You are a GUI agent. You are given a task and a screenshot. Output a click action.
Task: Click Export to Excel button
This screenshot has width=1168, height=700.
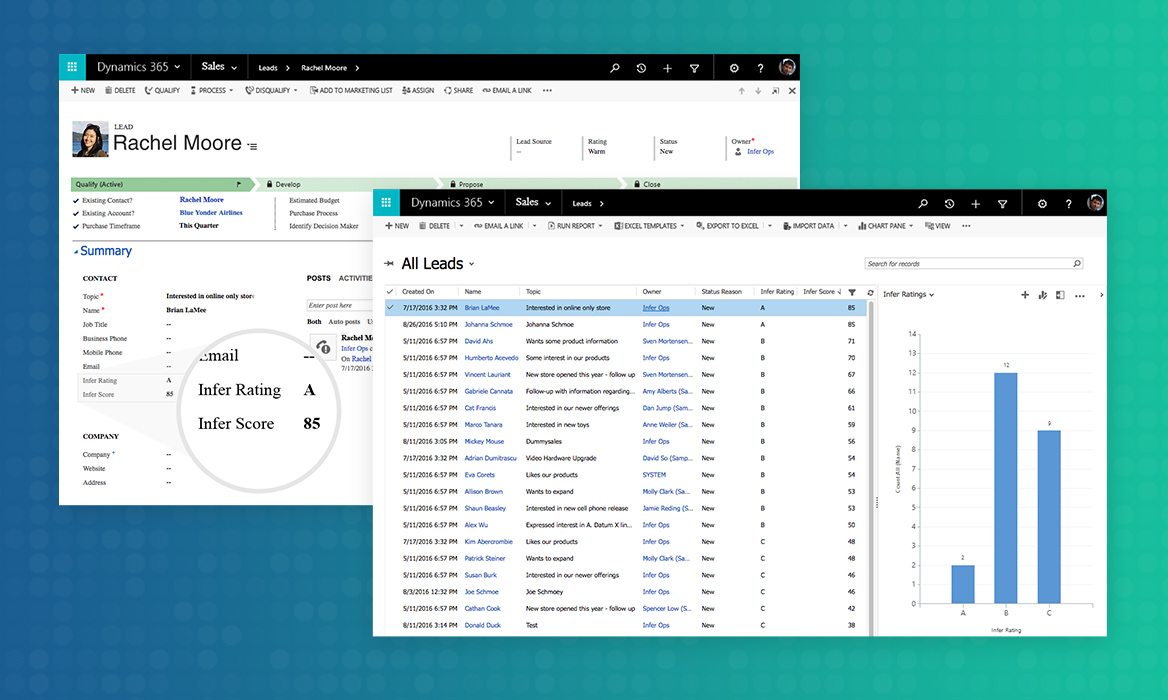point(727,226)
